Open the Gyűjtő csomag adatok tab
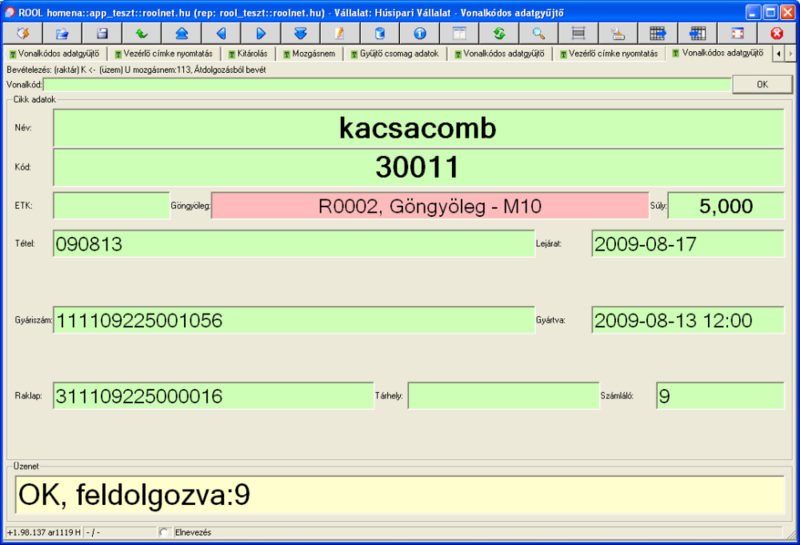 pyautogui.click(x=397, y=52)
